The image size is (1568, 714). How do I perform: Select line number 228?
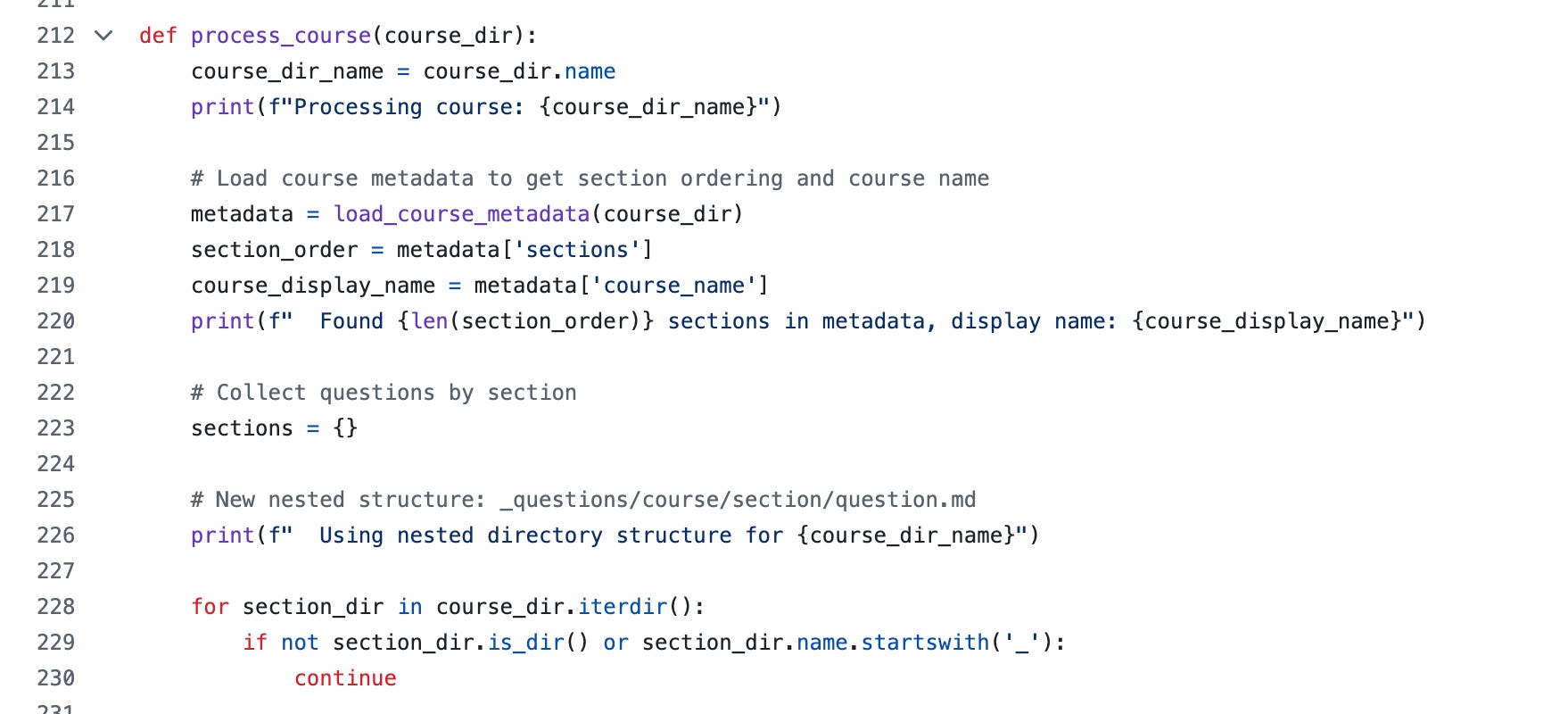coord(56,607)
